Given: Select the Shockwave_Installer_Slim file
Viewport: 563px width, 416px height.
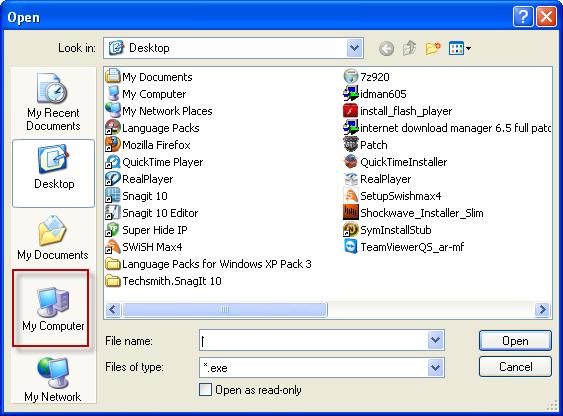Looking at the screenshot, I should [413, 213].
